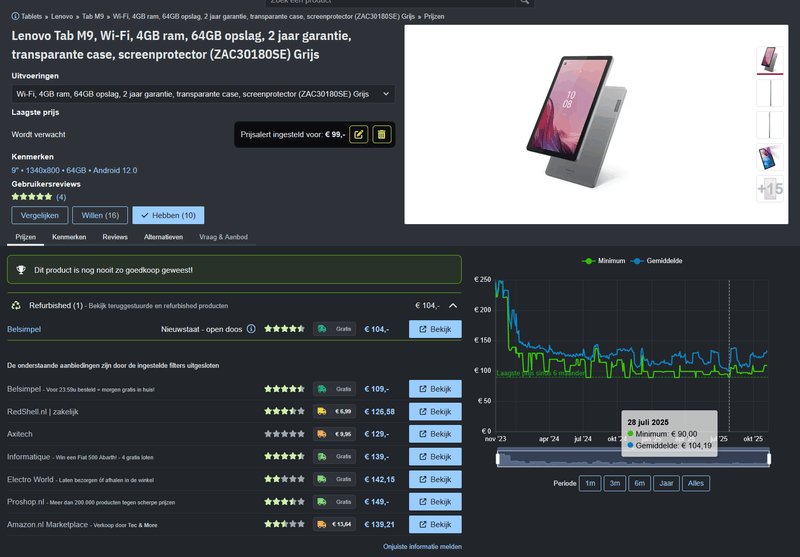The image size is (800, 557).
Task: Select the first product thumbnail
Action: click(x=770, y=60)
